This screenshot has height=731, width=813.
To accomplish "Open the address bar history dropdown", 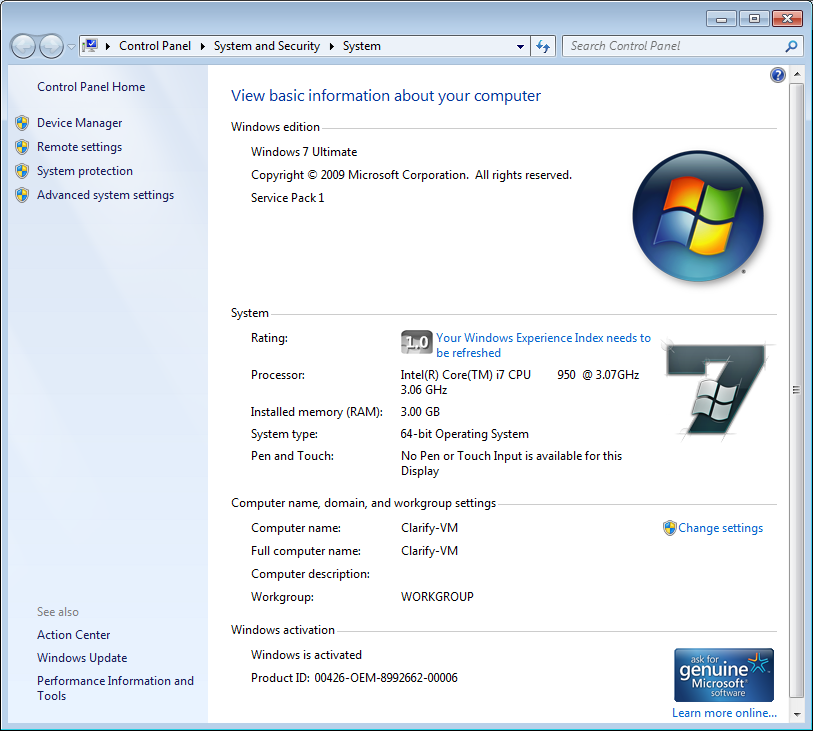I will coord(520,46).
